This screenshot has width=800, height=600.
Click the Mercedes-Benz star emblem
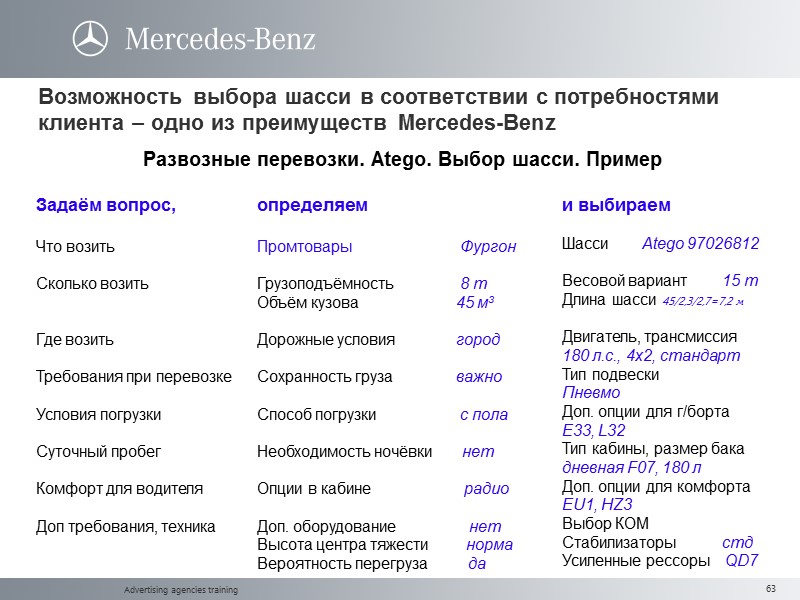[91, 36]
